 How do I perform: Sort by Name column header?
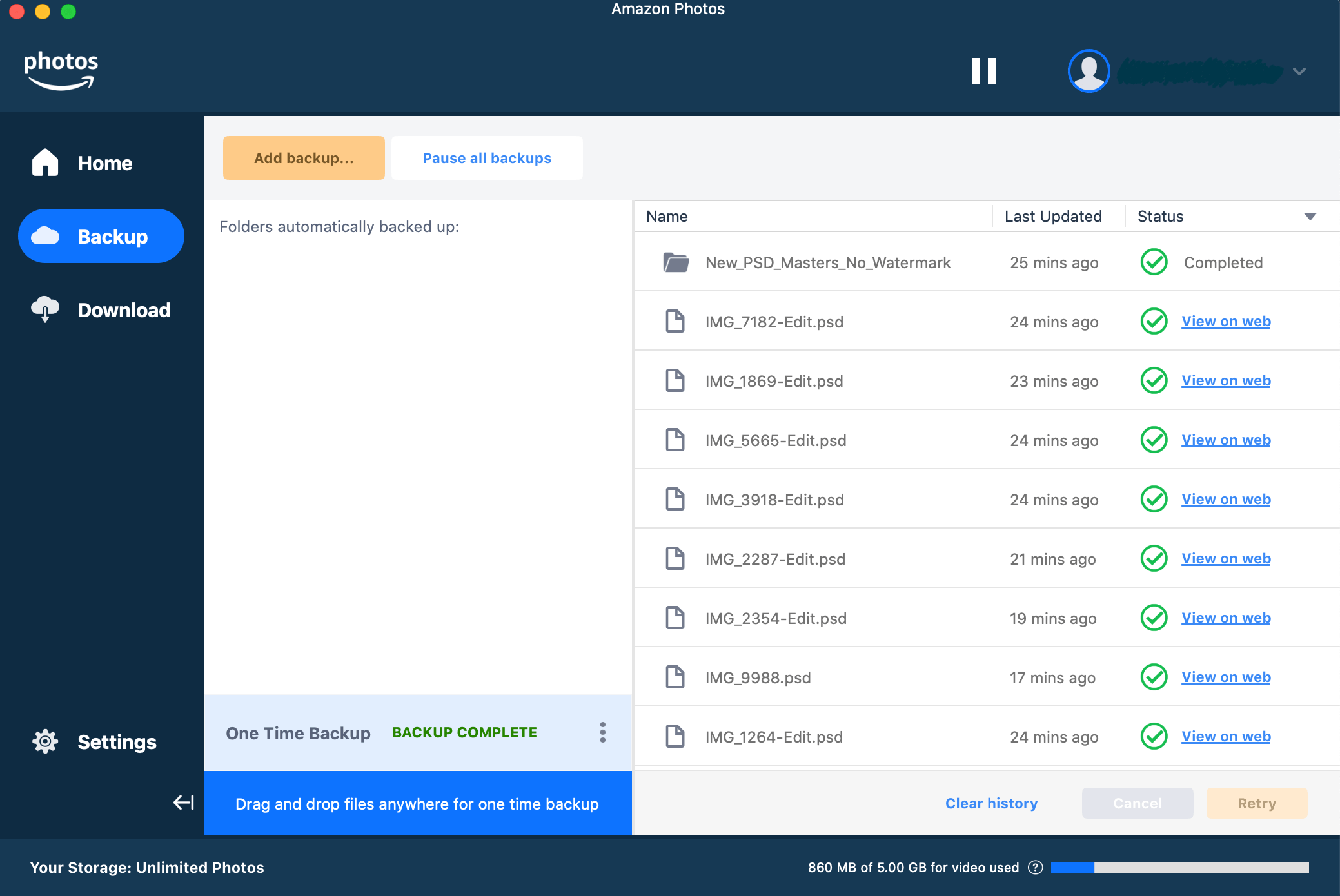click(x=667, y=217)
